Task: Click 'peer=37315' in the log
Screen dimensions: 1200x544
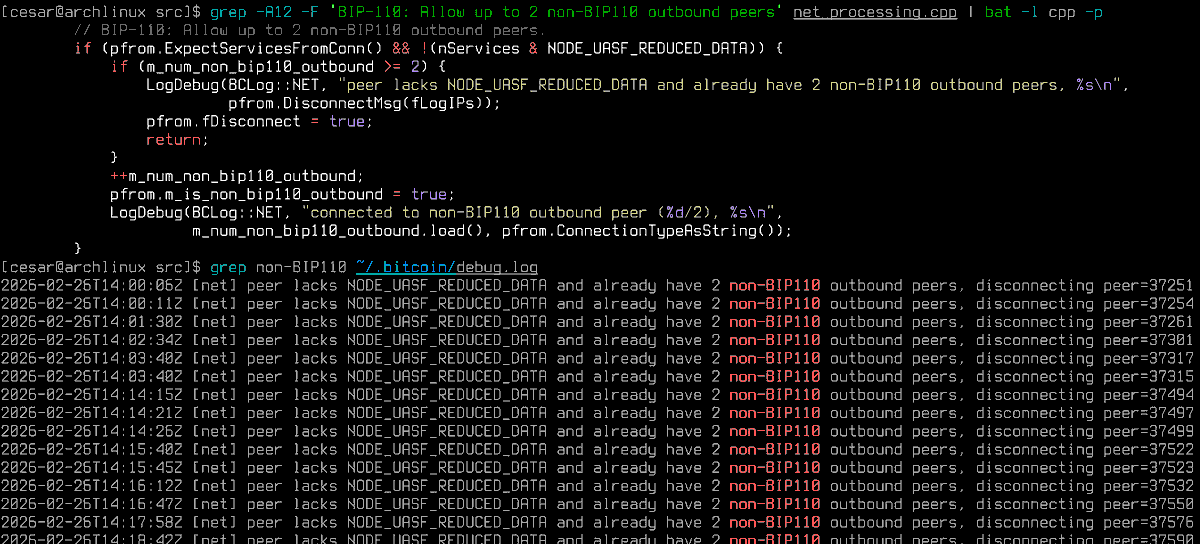Action: 1148,376
